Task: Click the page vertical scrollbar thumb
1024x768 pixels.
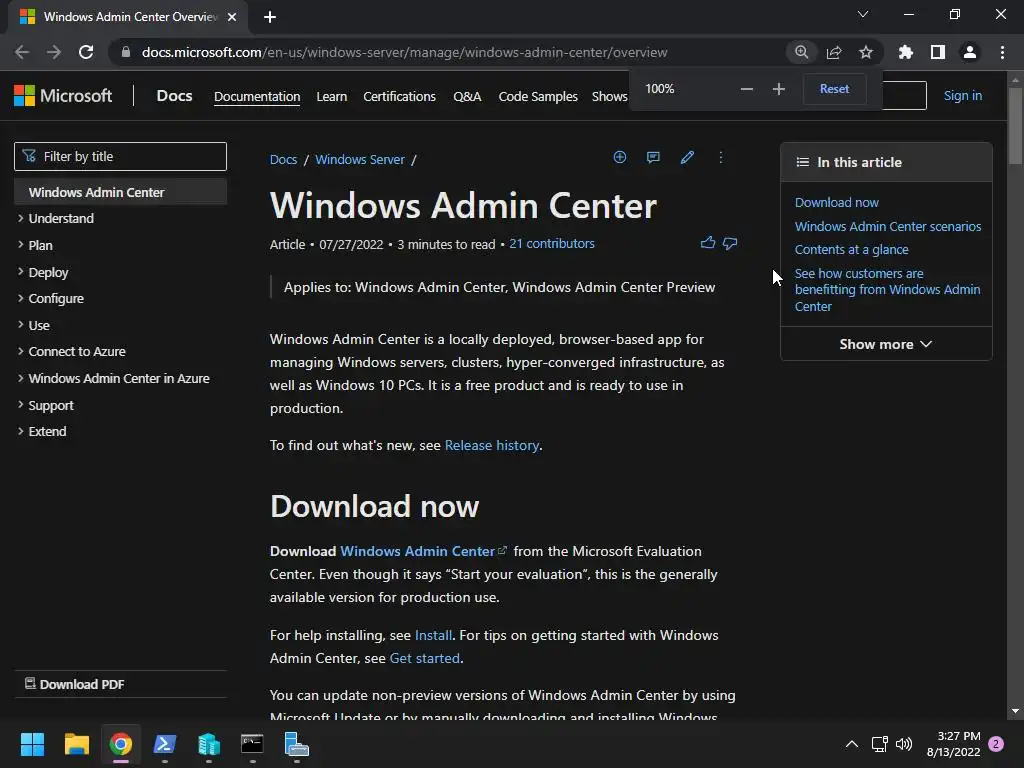Action: click(x=1015, y=125)
